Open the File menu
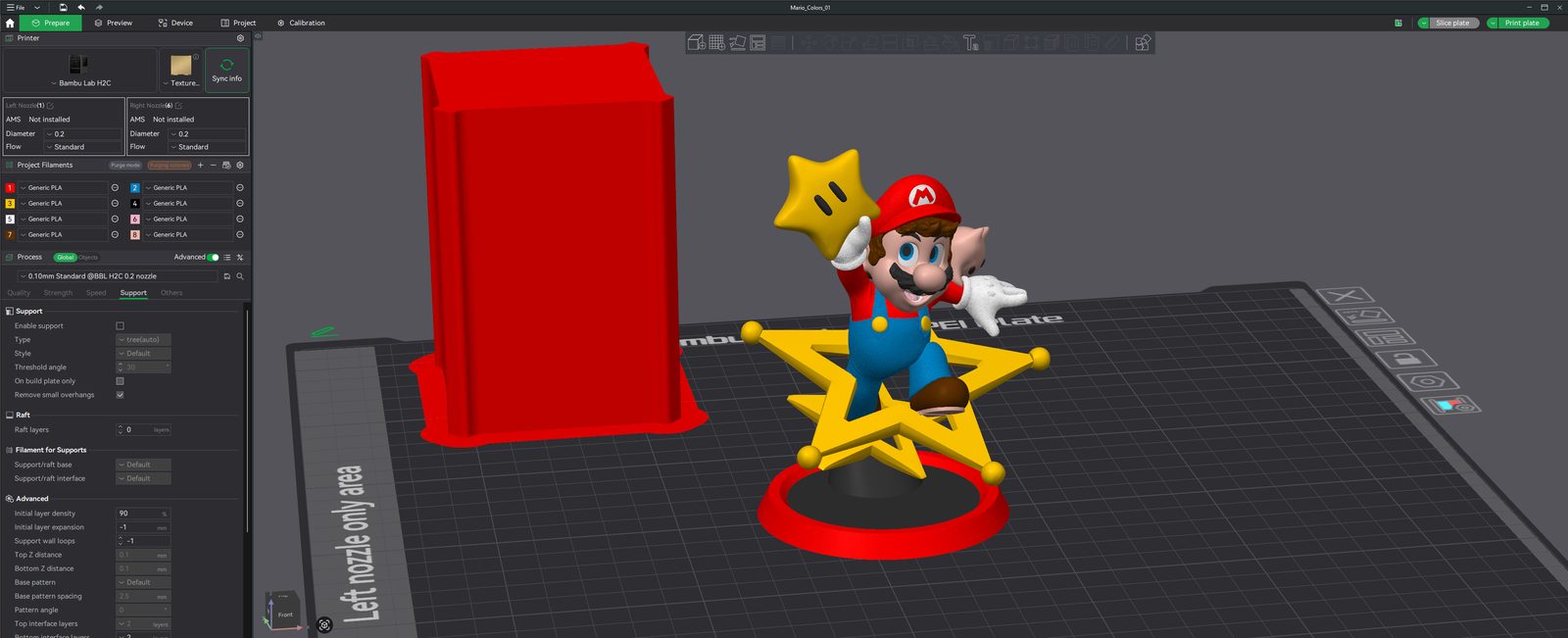The width and height of the screenshot is (1568, 638). pos(17,7)
